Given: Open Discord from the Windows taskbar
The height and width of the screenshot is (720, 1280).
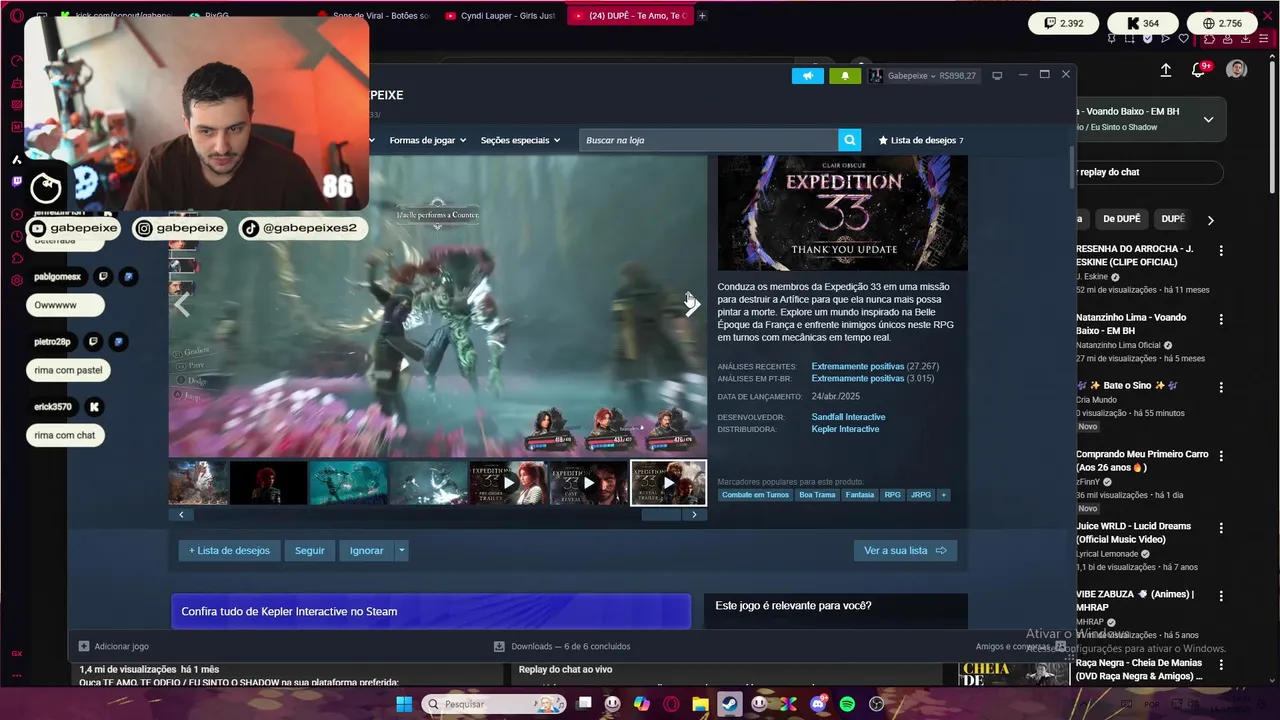Looking at the screenshot, I should click(818, 704).
